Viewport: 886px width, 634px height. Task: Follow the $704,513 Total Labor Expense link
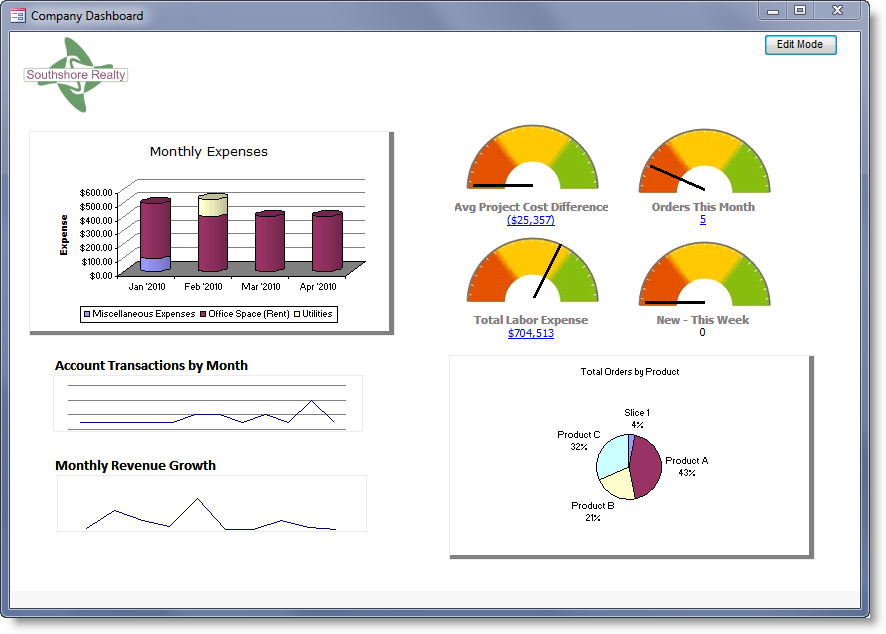coord(531,331)
